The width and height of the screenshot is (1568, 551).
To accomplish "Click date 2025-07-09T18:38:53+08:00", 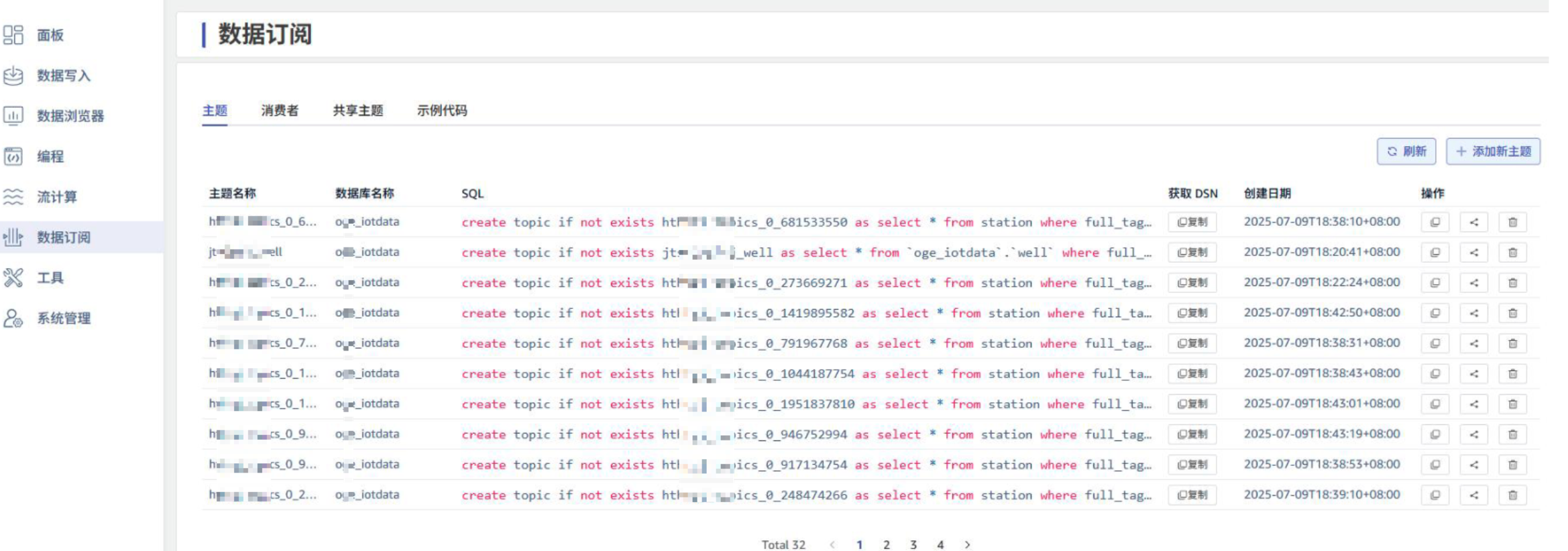I will (1322, 464).
